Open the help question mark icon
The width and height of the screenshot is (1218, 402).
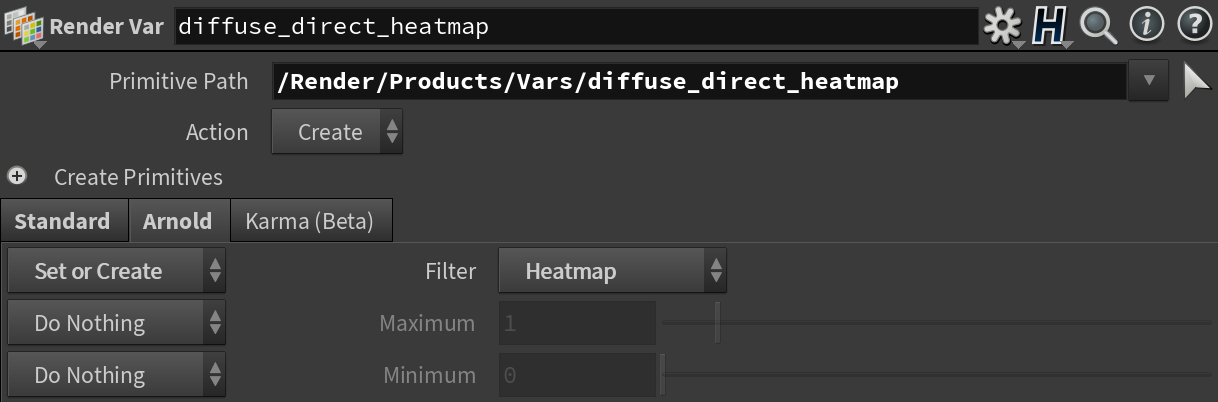point(1194,25)
